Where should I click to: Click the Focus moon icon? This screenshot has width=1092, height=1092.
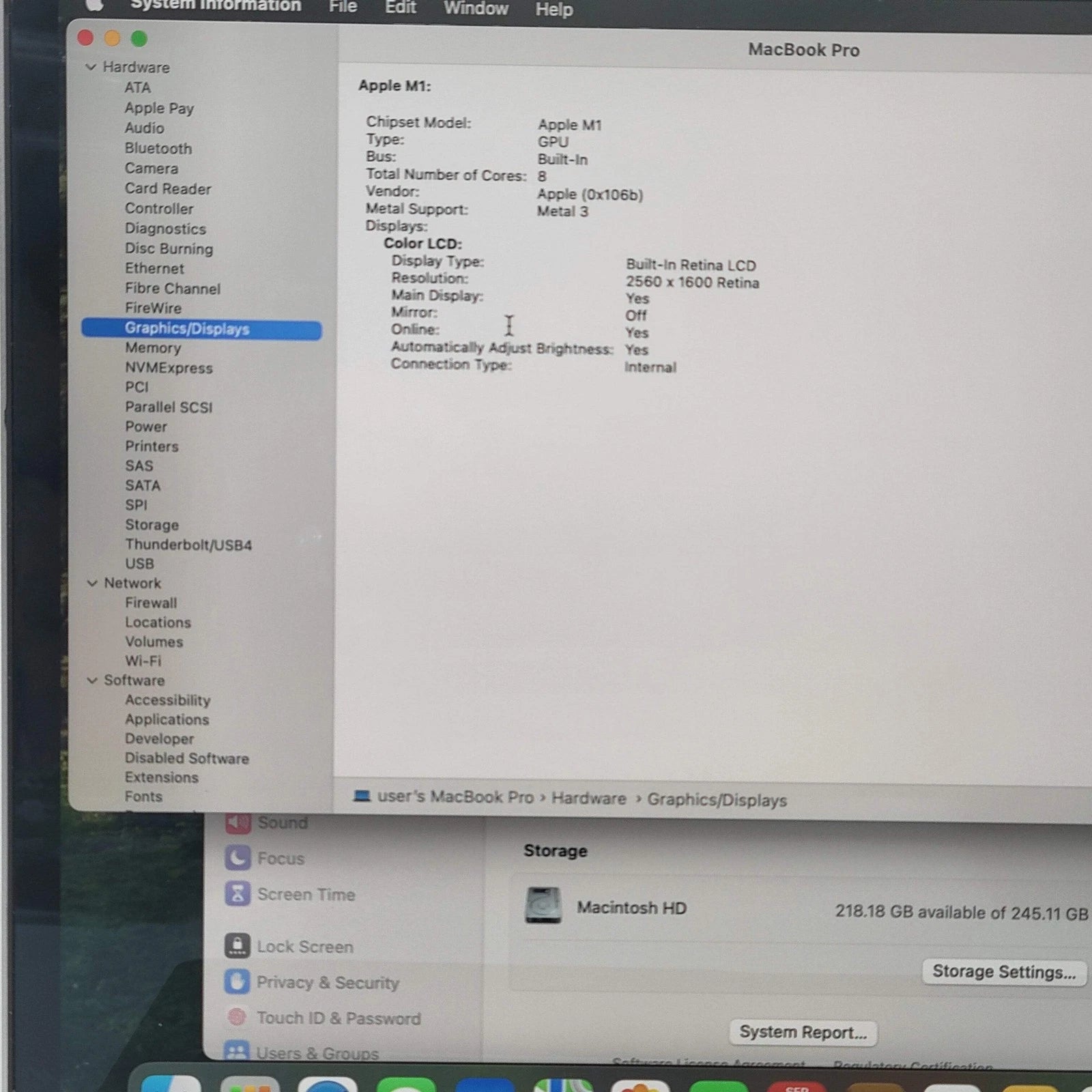point(238,858)
